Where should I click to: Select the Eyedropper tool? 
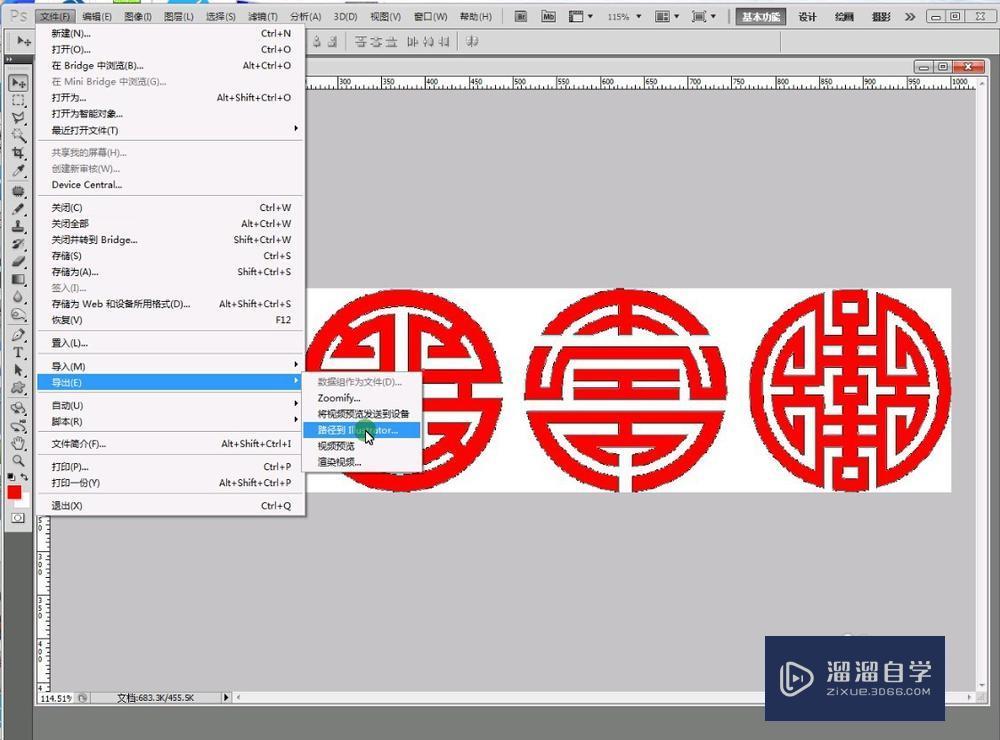tap(18, 170)
